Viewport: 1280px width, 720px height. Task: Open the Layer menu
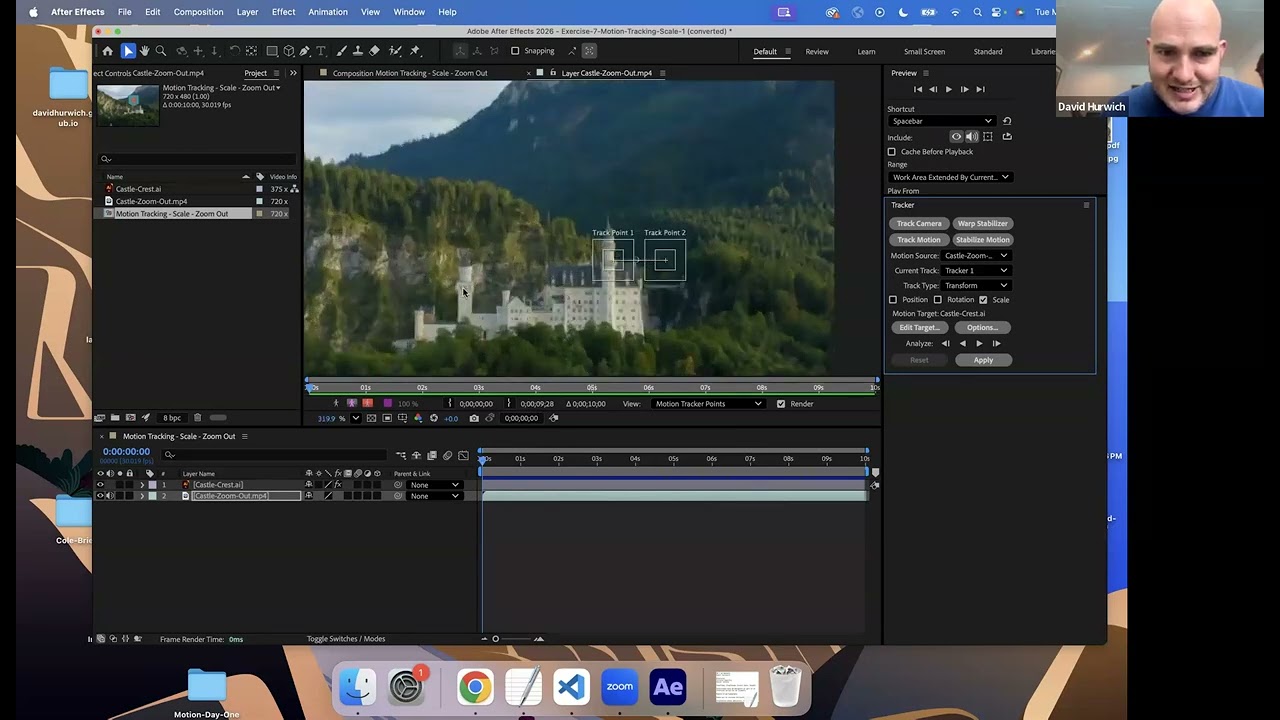(247, 12)
